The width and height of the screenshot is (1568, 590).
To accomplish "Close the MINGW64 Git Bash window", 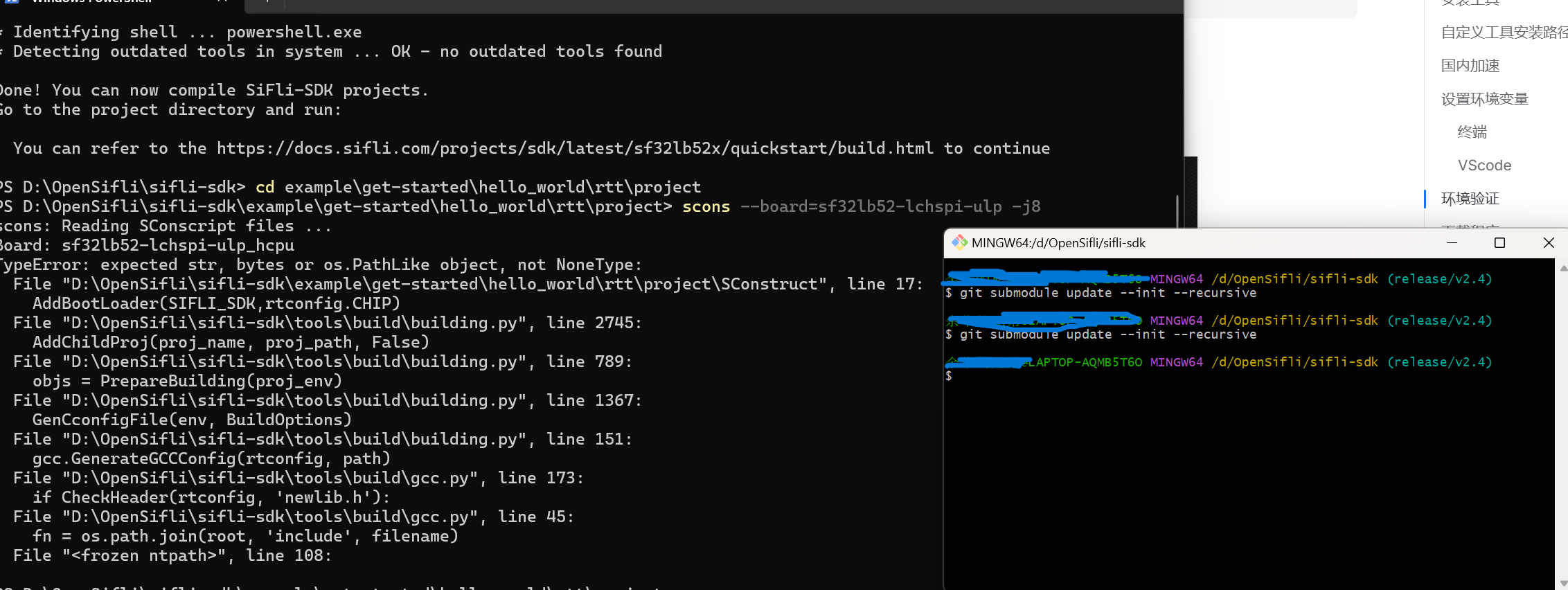I will [1549, 242].
